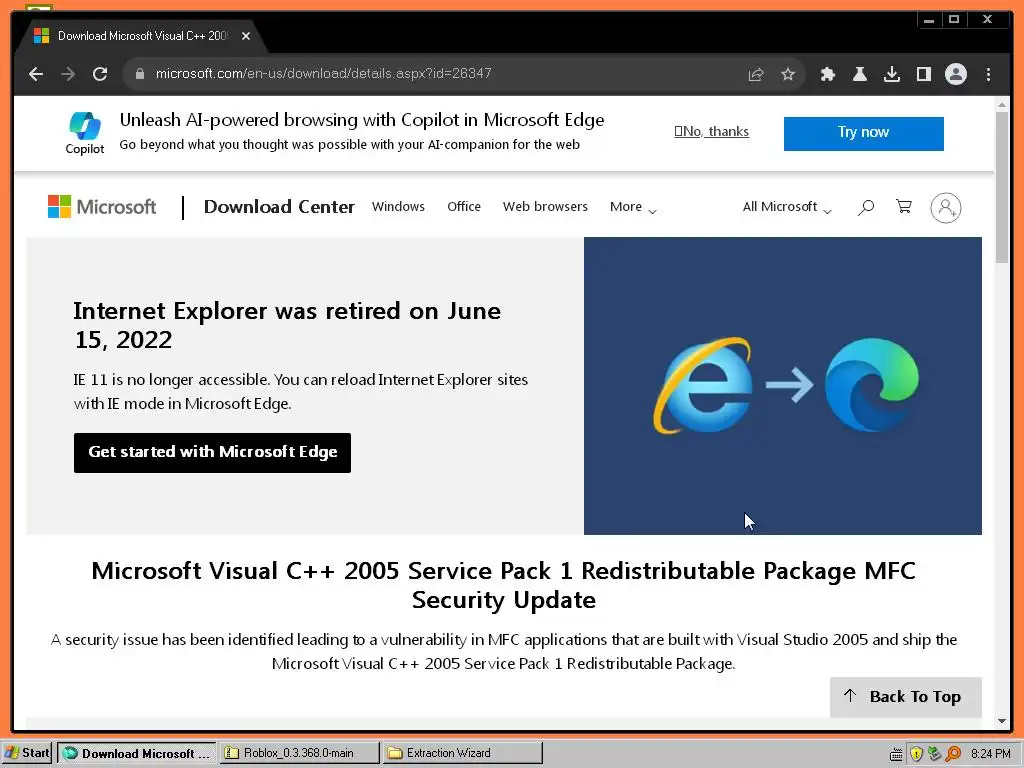Click the Try now button
The height and width of the screenshot is (768, 1024).
coord(863,133)
